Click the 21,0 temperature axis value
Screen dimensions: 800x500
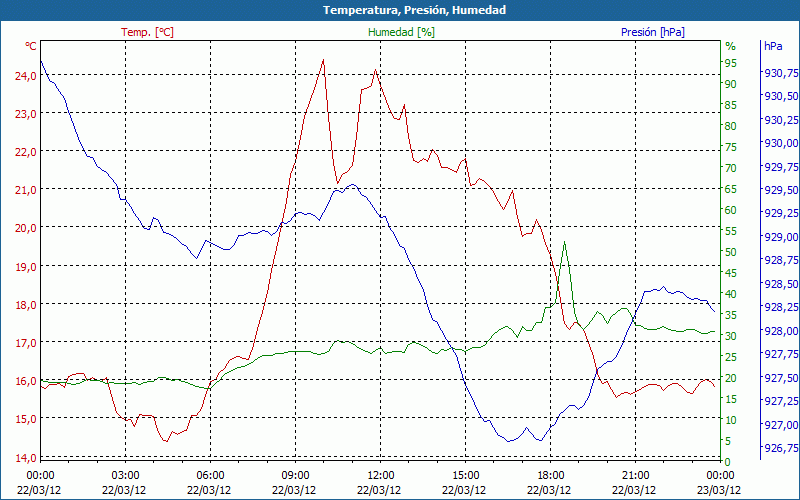point(26,190)
